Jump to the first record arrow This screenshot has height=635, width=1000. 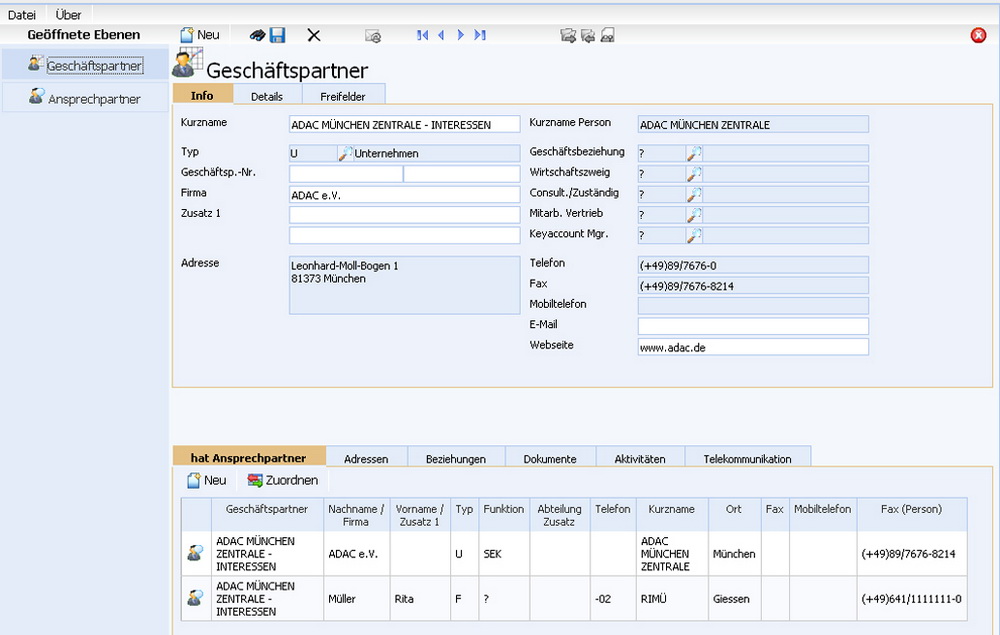coord(423,35)
